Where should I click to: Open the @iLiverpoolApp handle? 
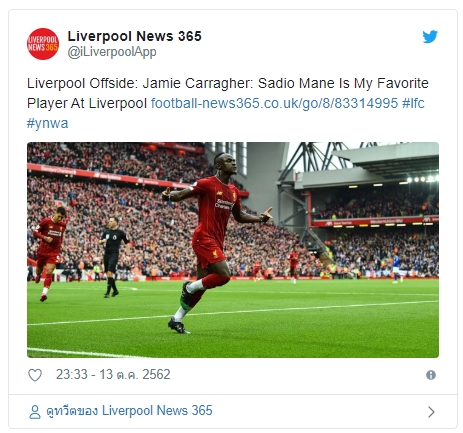pyautogui.click(x=112, y=52)
